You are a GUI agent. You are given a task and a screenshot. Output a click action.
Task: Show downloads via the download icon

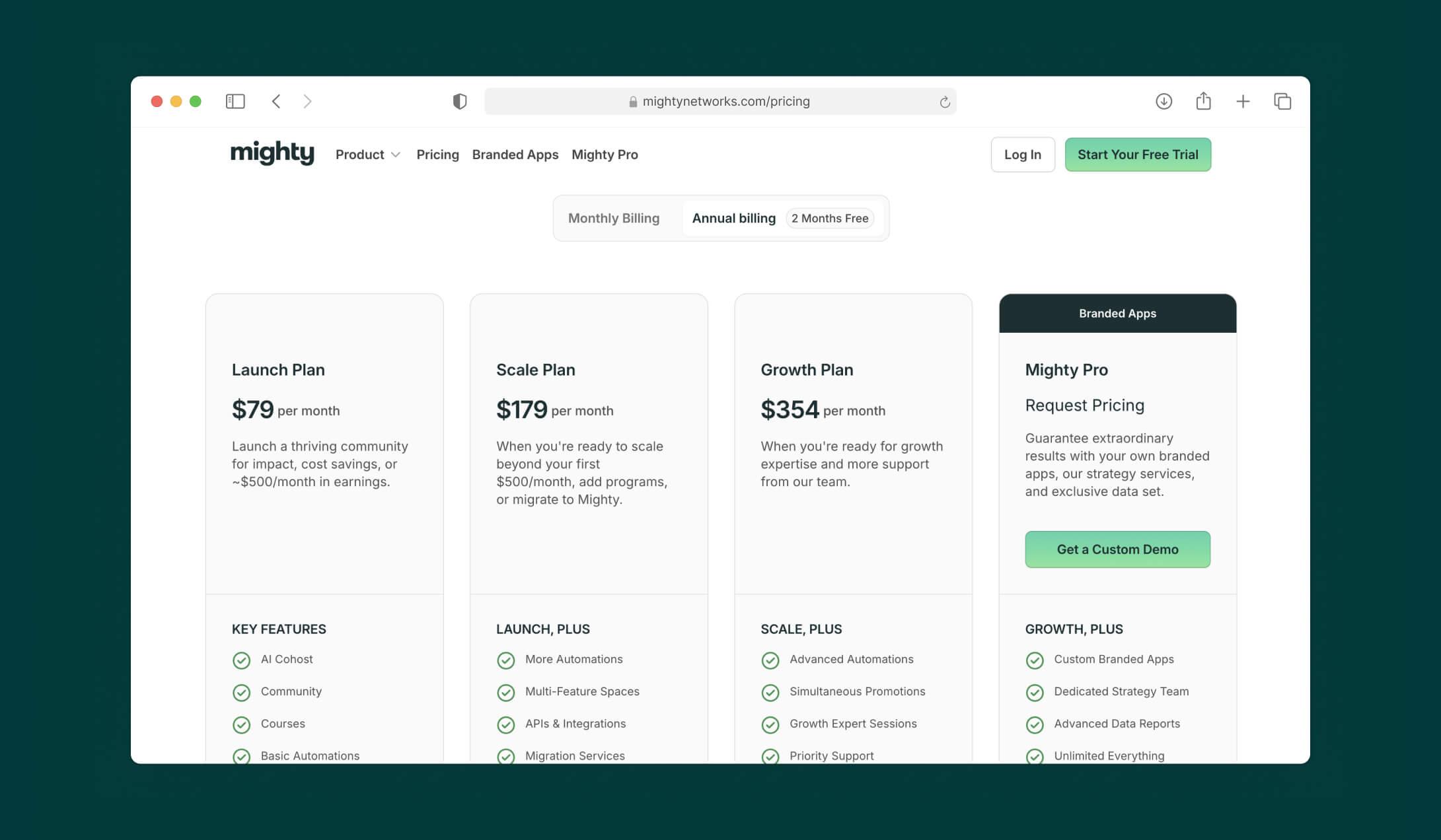pos(1164,101)
